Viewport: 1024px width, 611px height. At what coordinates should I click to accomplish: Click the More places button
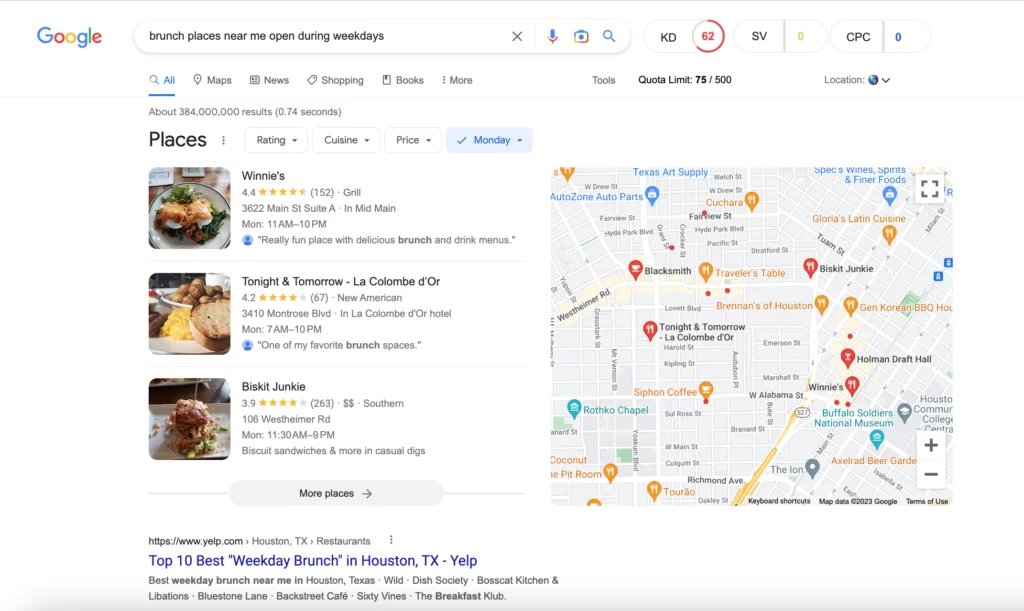pos(336,494)
